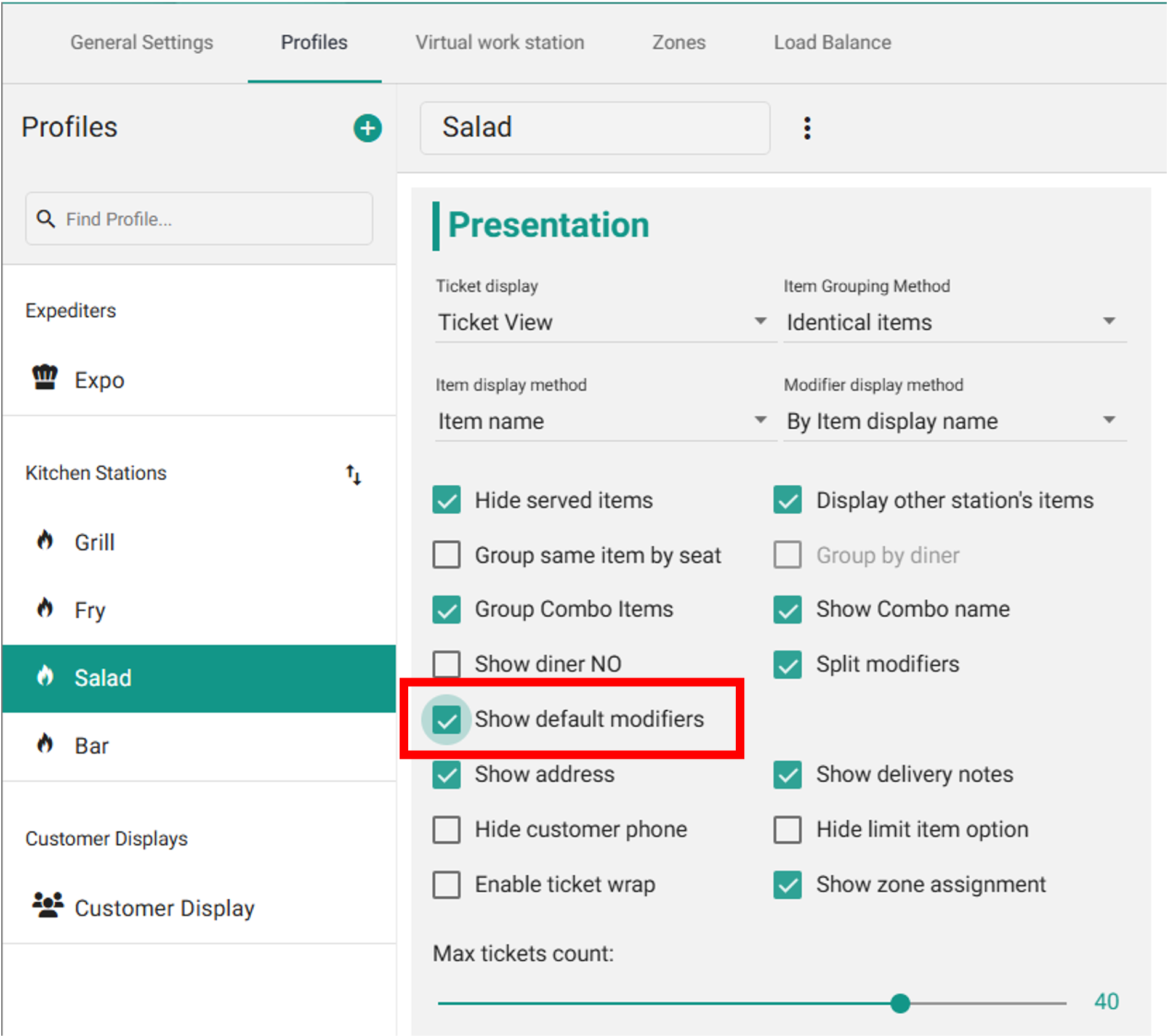The image size is (1168, 1036).
Task: Click the chef hat icon next to Expo
Action: click(45, 378)
